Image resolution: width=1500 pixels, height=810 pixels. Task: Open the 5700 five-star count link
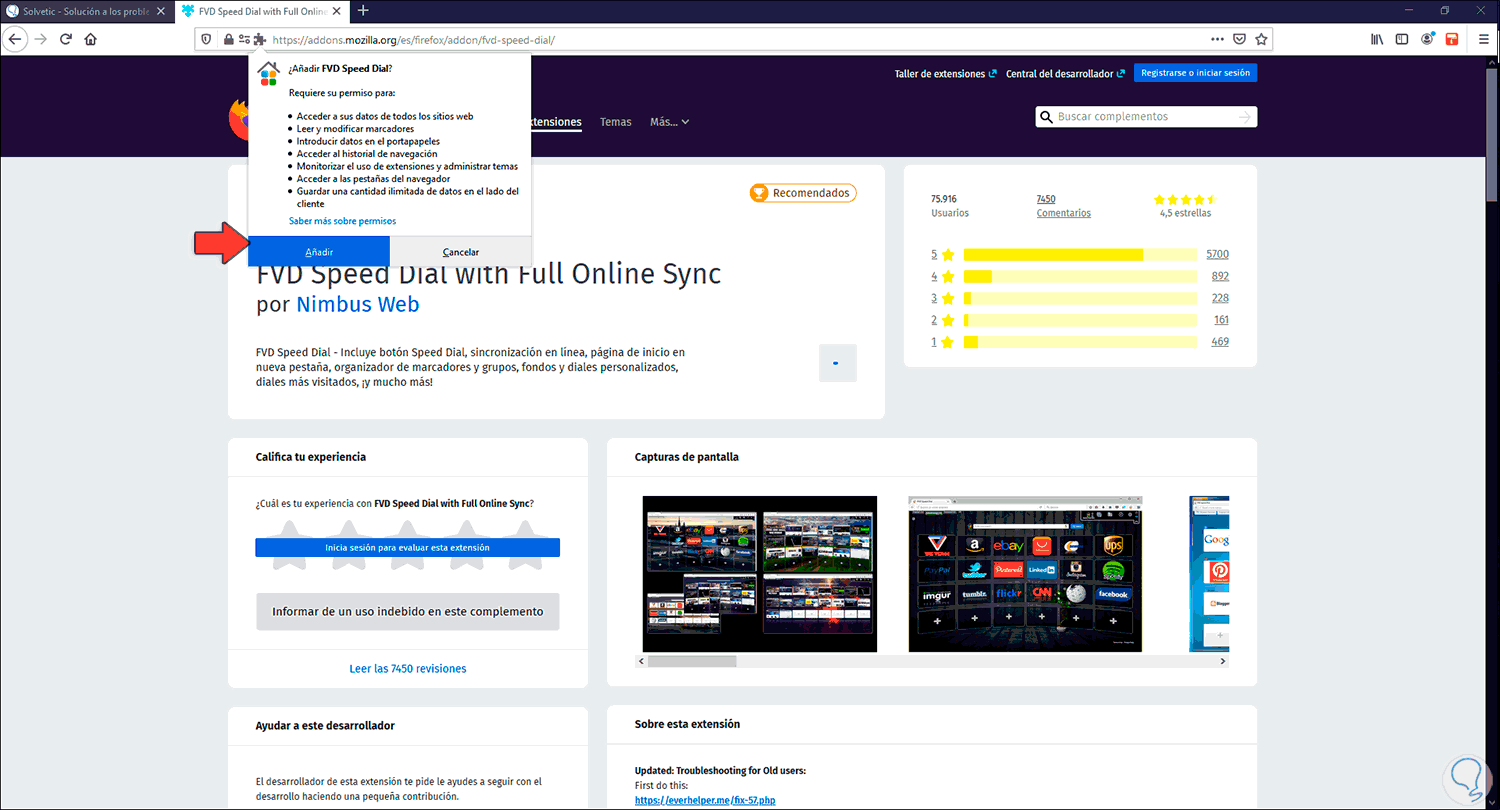pos(1218,254)
